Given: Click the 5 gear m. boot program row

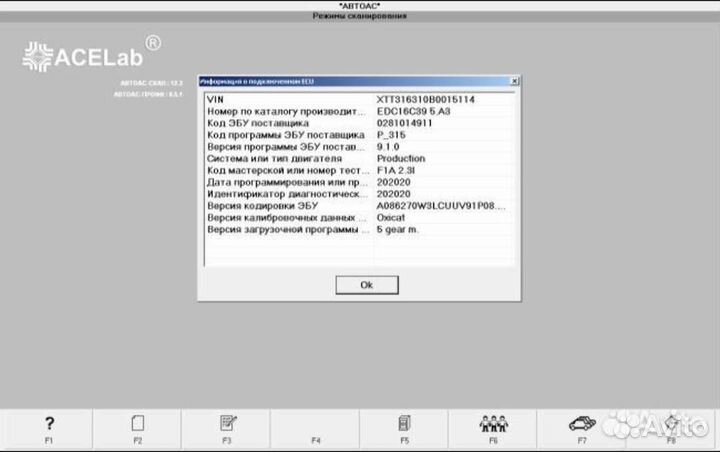Looking at the screenshot, I should pos(358,230).
